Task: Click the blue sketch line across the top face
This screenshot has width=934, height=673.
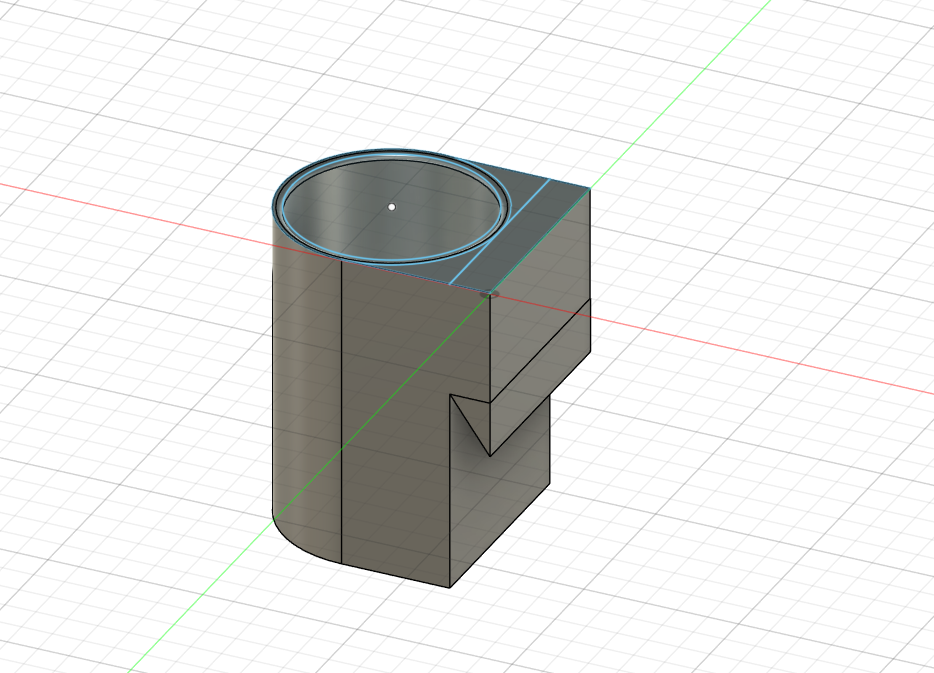Action: pos(499,232)
